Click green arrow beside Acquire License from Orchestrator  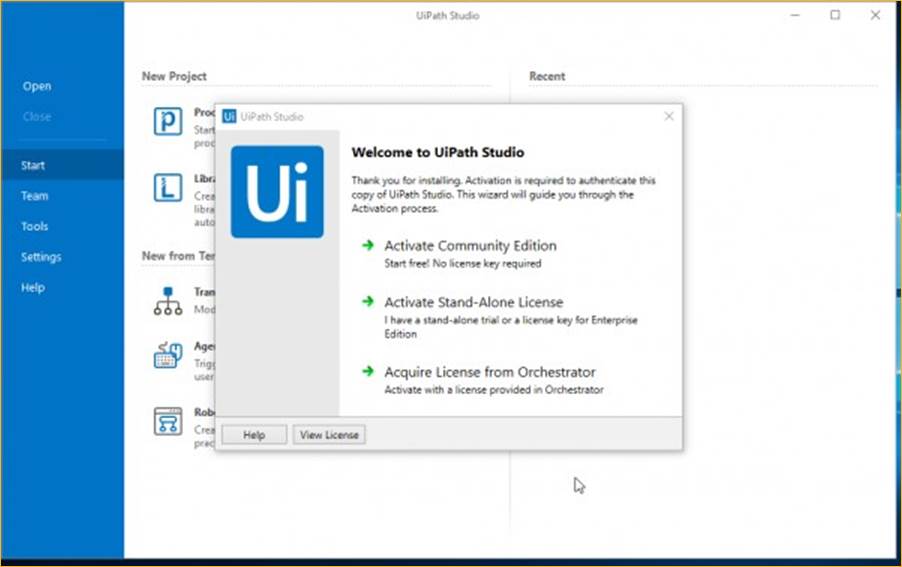368,371
